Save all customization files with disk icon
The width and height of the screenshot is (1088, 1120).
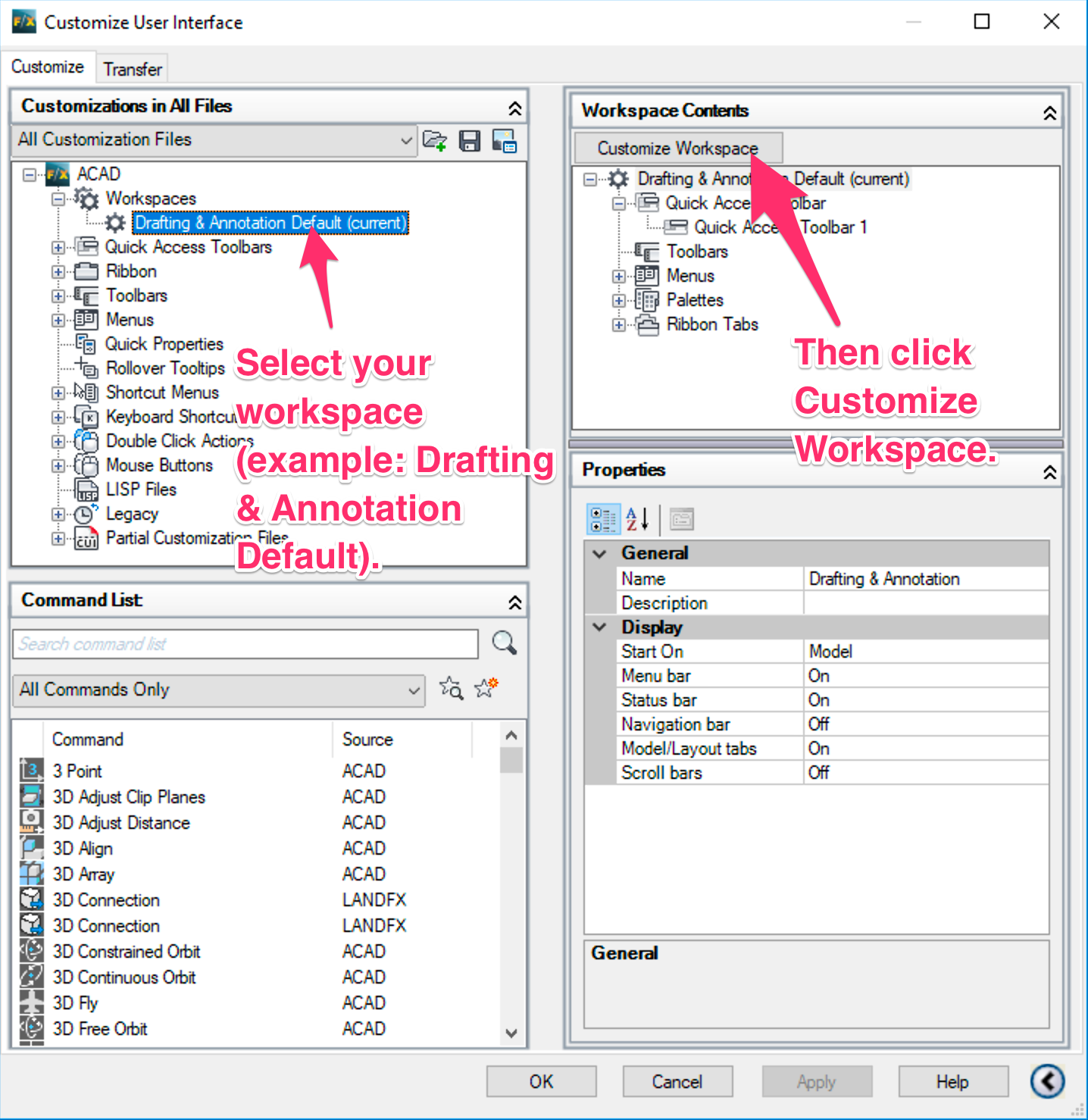(470, 141)
